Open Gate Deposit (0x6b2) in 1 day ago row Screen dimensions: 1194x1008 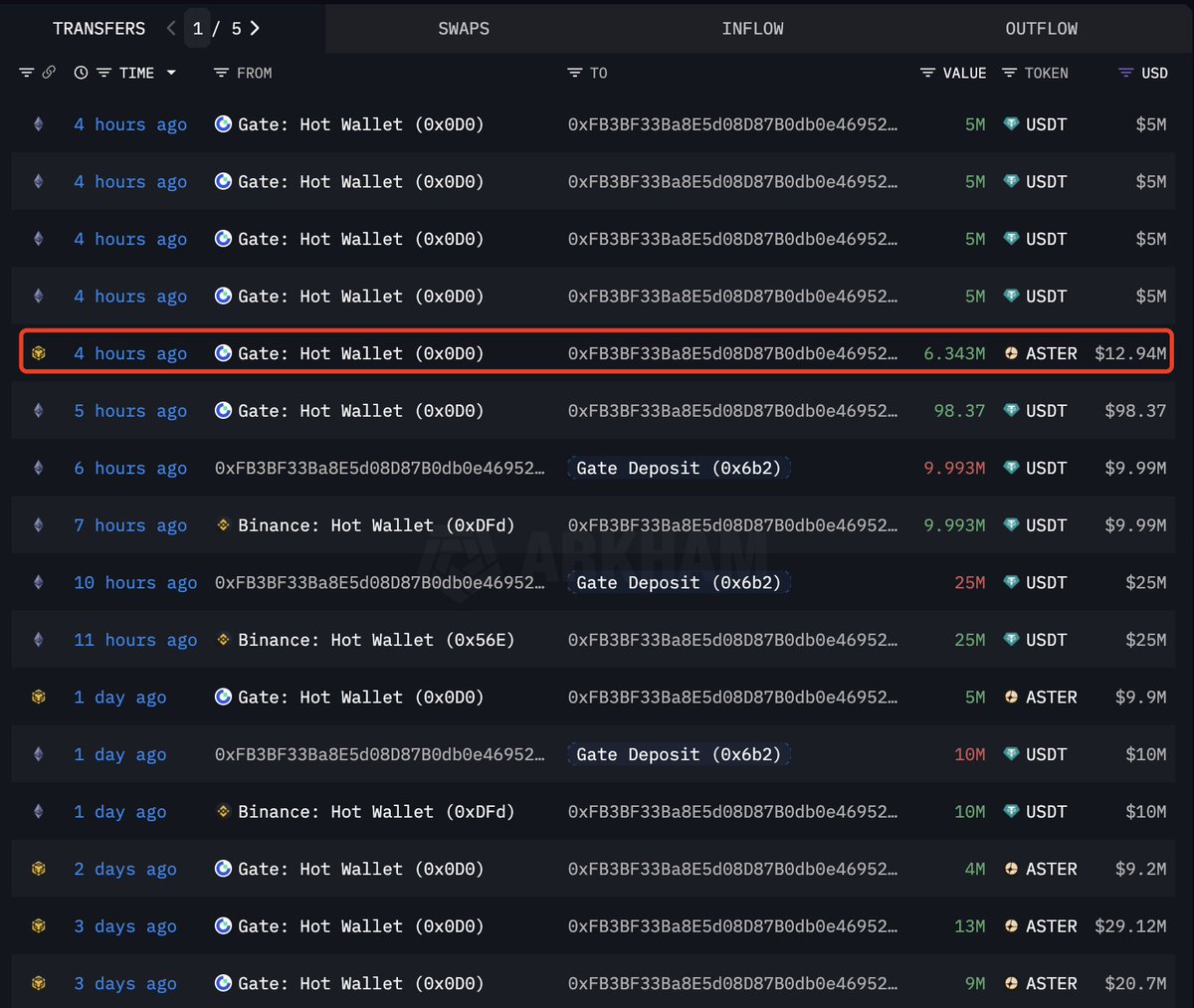point(679,754)
